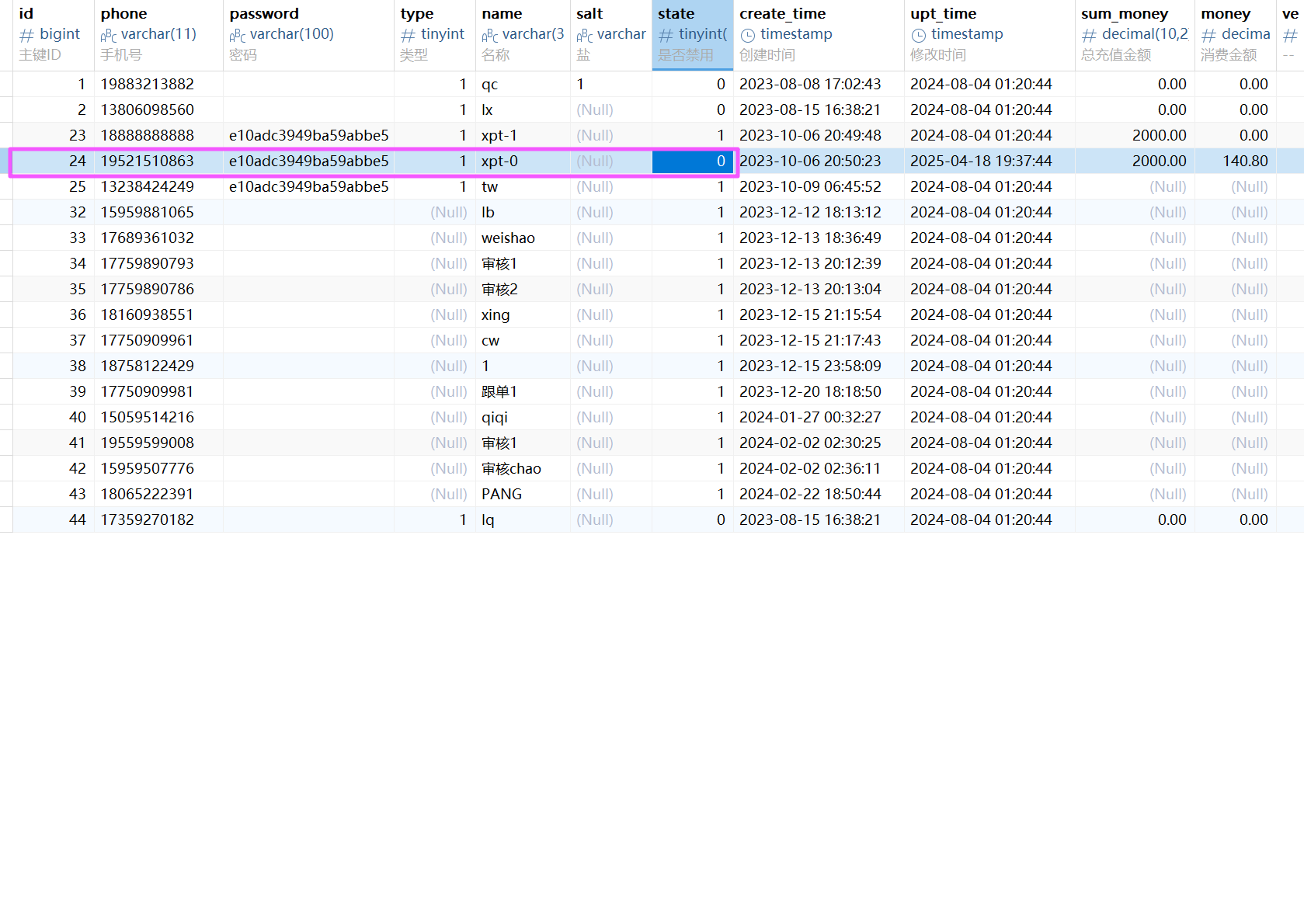
Task: Select phone cell 15959881065
Action: click(x=158, y=212)
